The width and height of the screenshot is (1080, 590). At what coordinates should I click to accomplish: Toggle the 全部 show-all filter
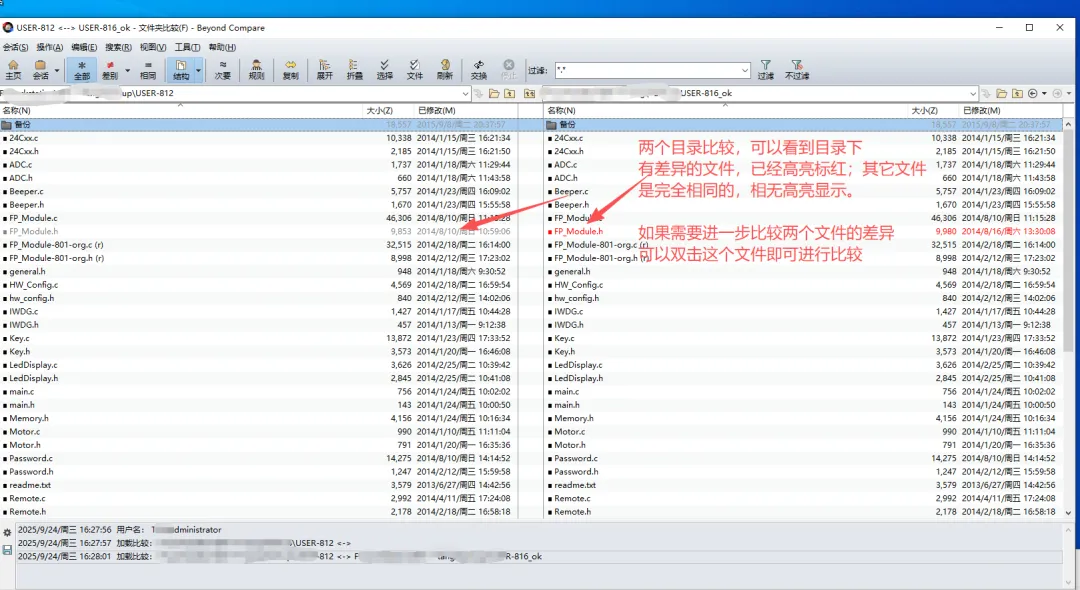pos(82,70)
